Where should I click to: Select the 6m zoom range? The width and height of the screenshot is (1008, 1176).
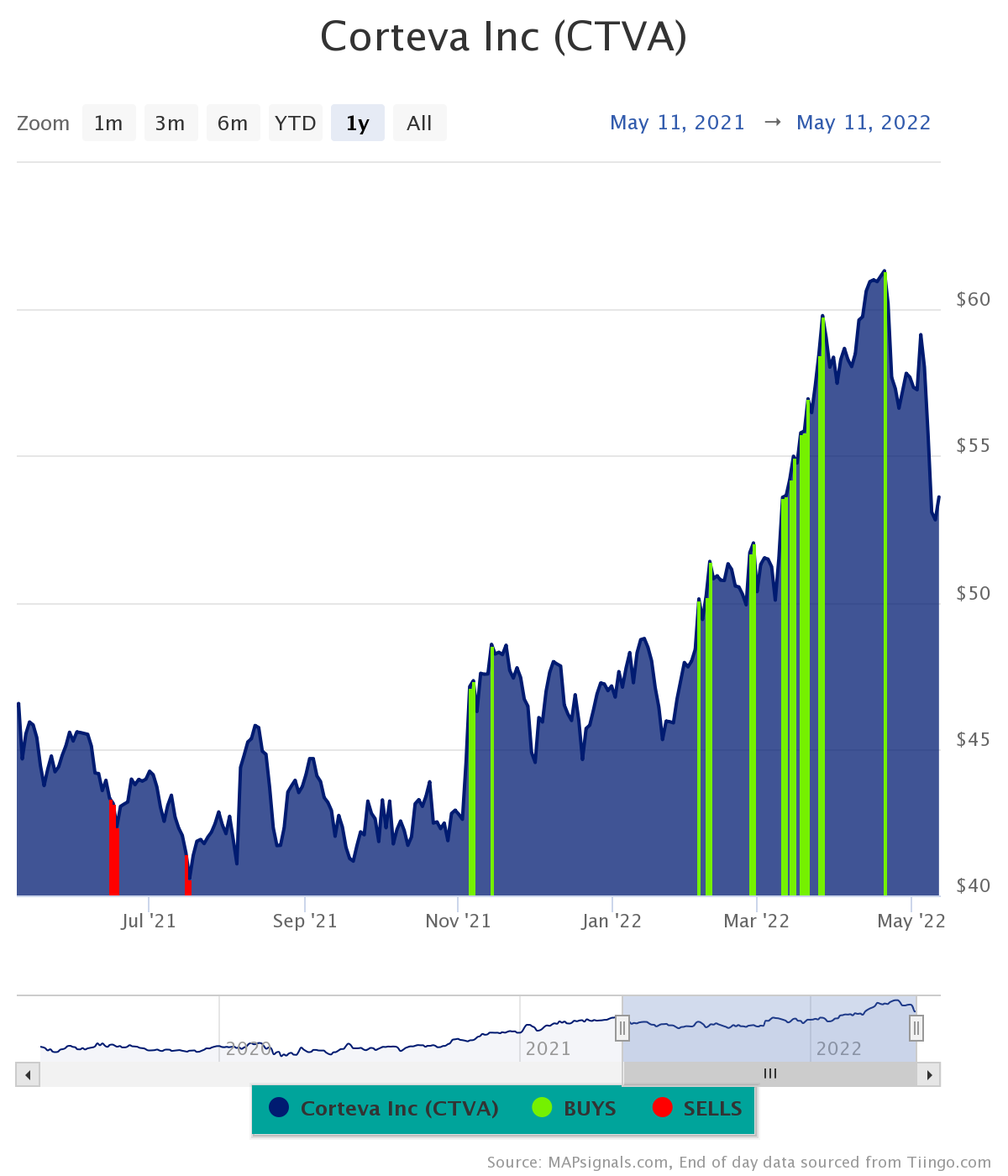tap(233, 123)
